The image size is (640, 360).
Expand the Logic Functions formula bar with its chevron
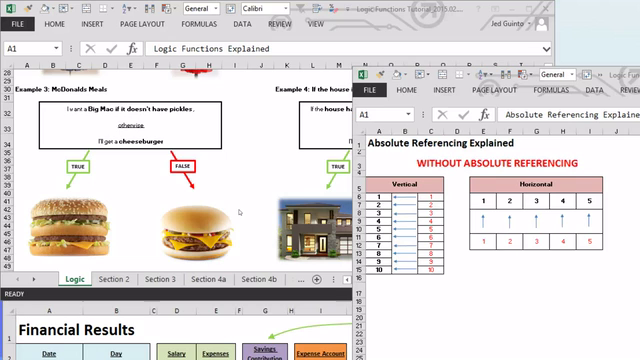(546, 49)
